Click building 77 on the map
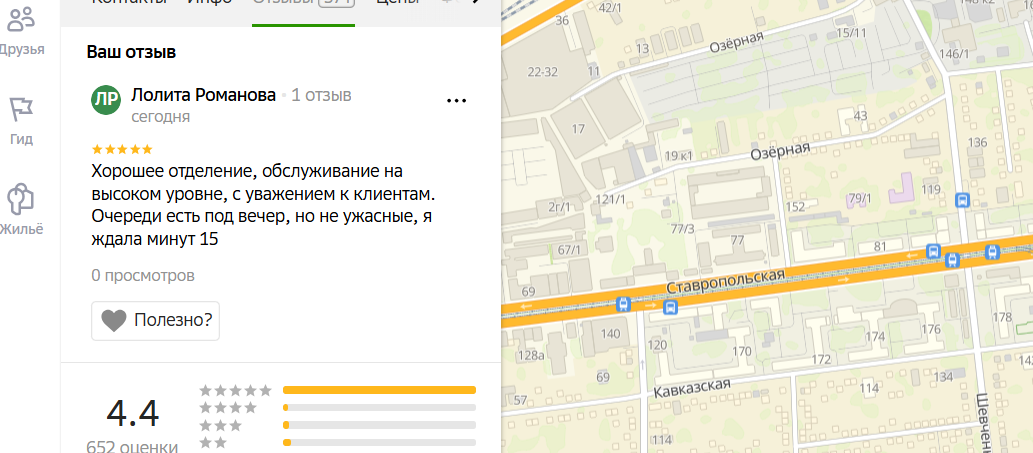 click(737, 240)
